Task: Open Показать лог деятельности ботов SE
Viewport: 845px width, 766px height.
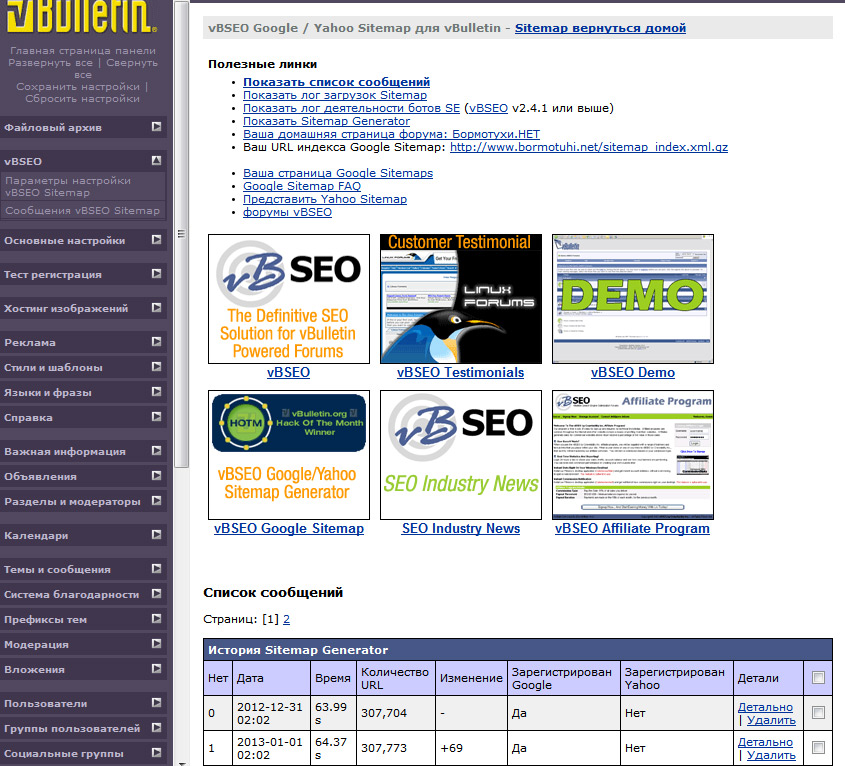Action: [x=351, y=108]
